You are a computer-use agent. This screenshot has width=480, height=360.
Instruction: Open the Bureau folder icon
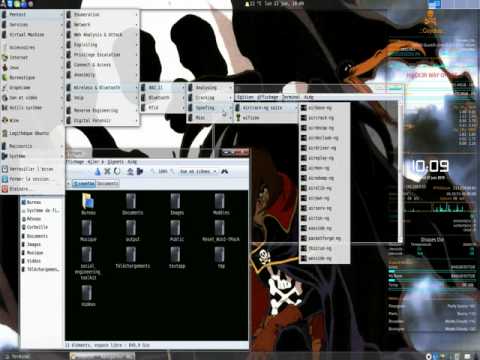pyautogui.click(x=88, y=204)
